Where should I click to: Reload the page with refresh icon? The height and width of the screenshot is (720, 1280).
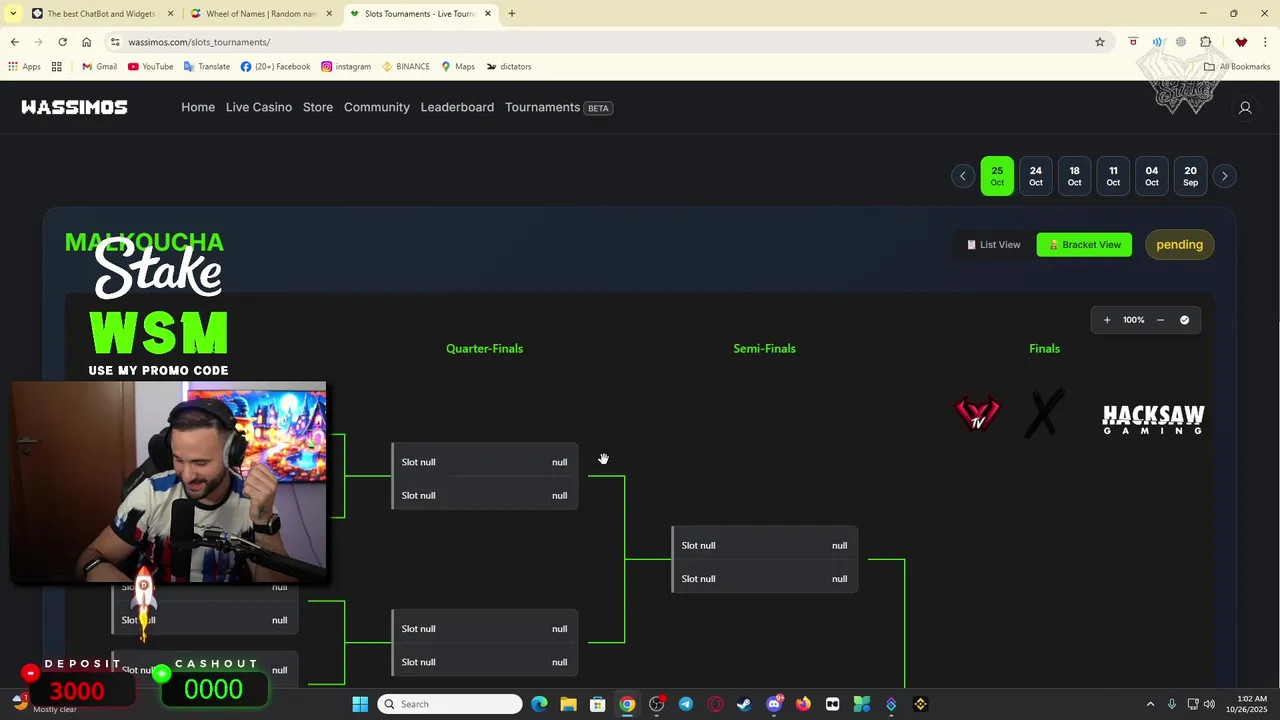pyautogui.click(x=62, y=42)
